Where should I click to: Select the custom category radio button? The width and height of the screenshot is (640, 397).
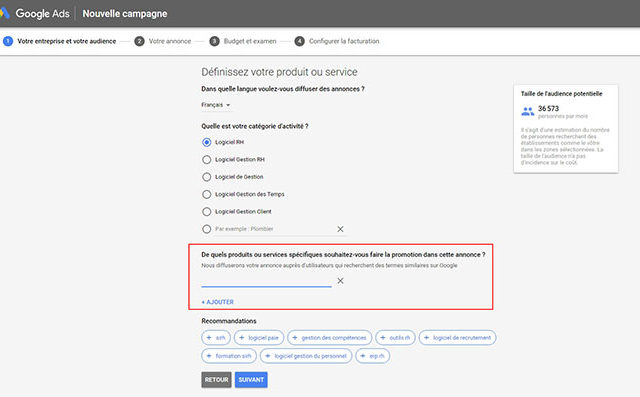pos(207,229)
